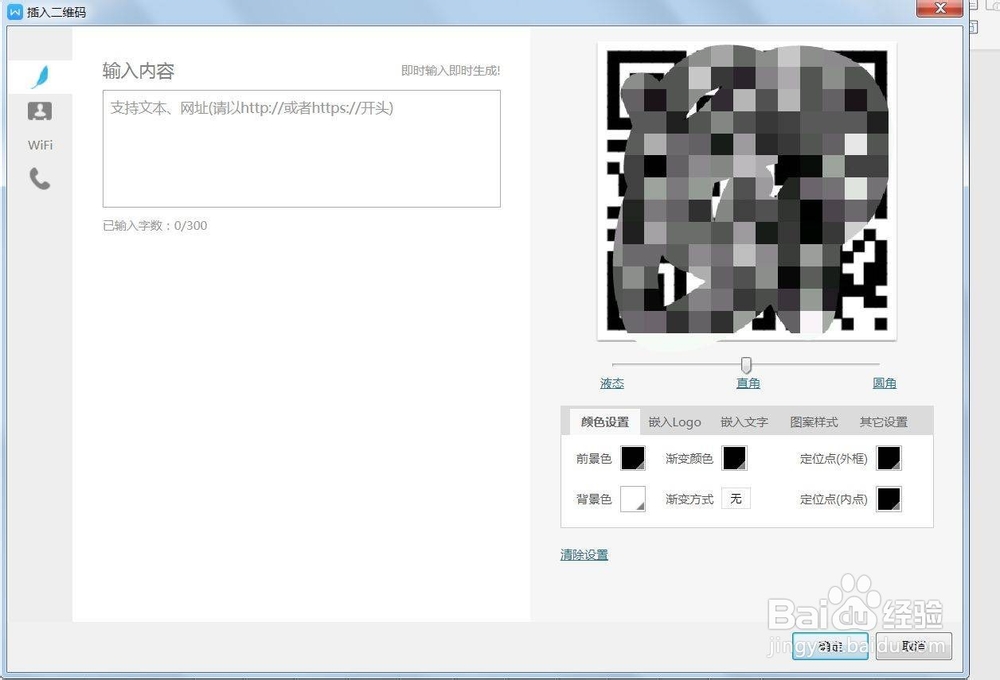The image size is (1000, 680).
Task: Pick the 定位点(内点) color swatch
Action: point(889,499)
